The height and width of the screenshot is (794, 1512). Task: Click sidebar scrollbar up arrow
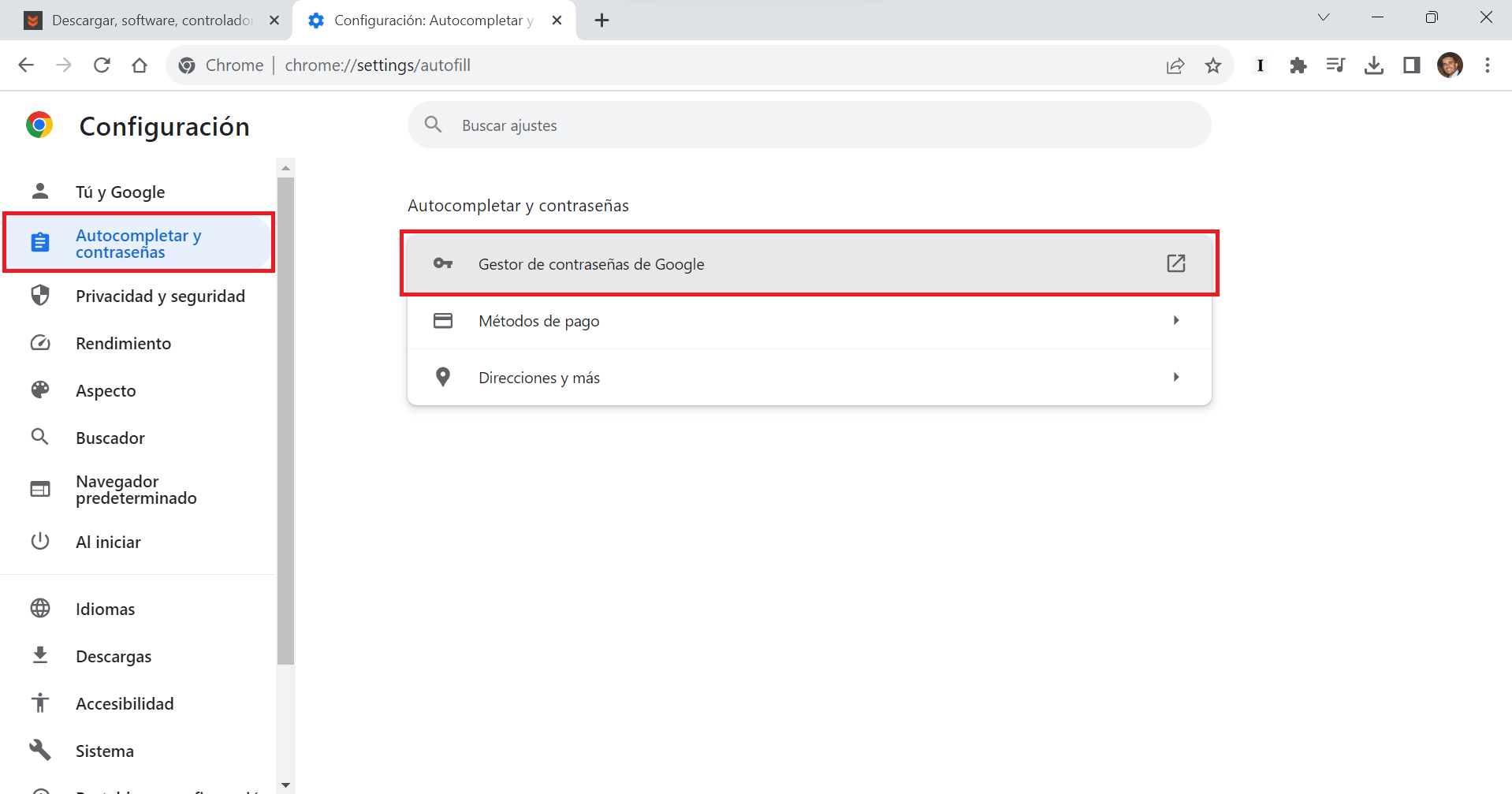285,167
